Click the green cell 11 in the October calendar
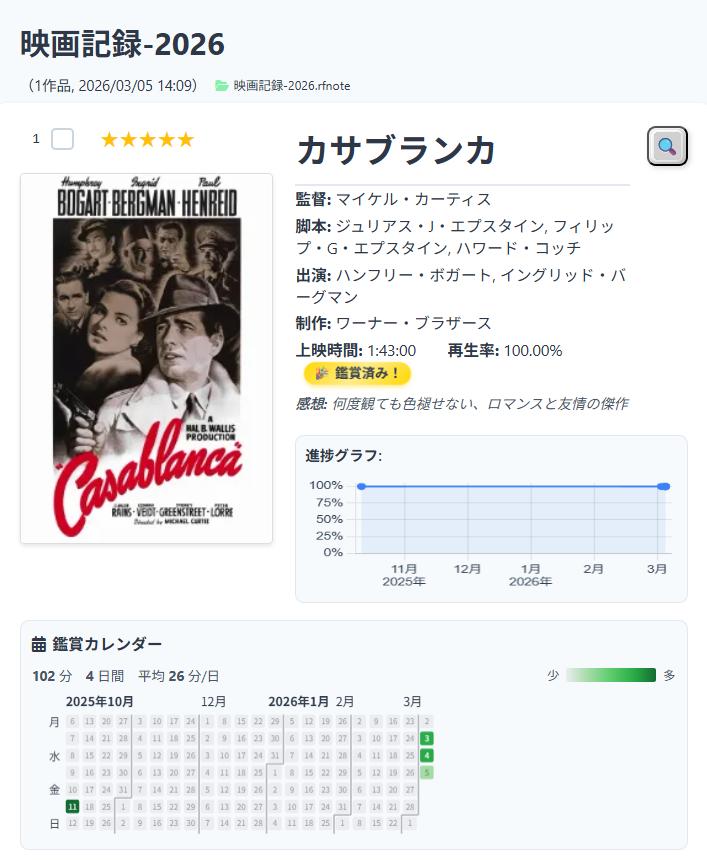The width and height of the screenshot is (707, 860). click(x=72, y=807)
